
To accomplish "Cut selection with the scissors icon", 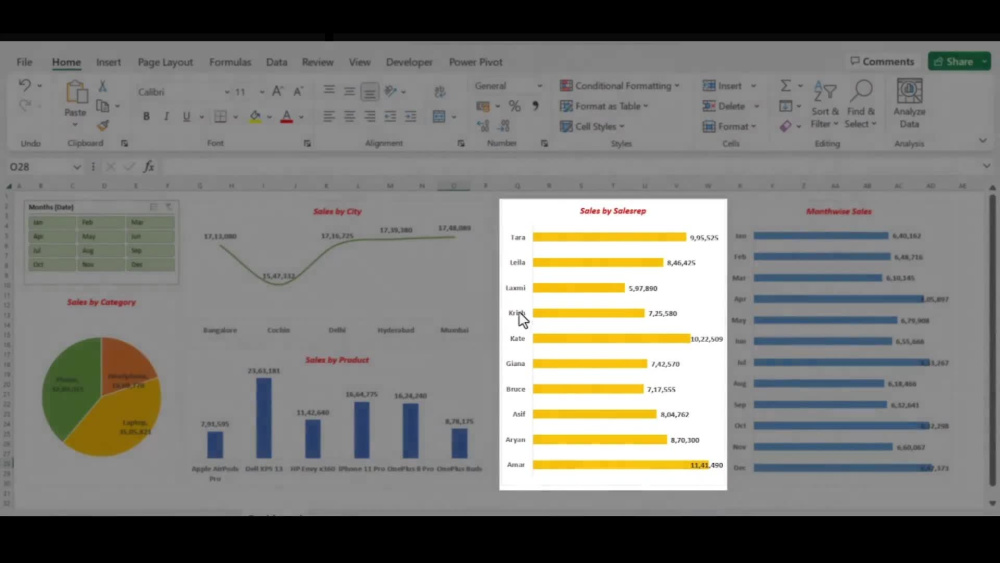I will point(102,86).
